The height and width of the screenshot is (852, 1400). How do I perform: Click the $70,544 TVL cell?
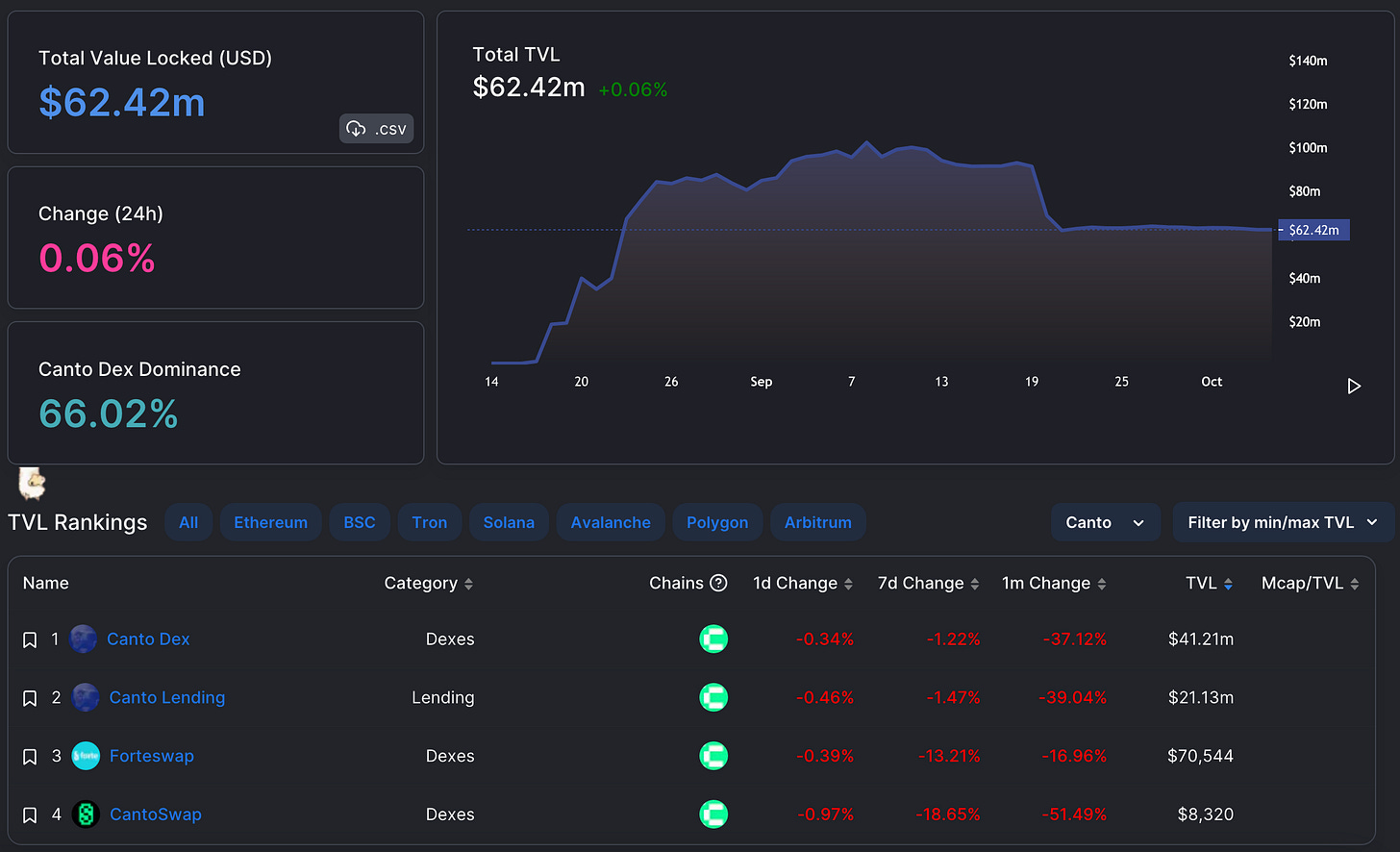(1200, 756)
